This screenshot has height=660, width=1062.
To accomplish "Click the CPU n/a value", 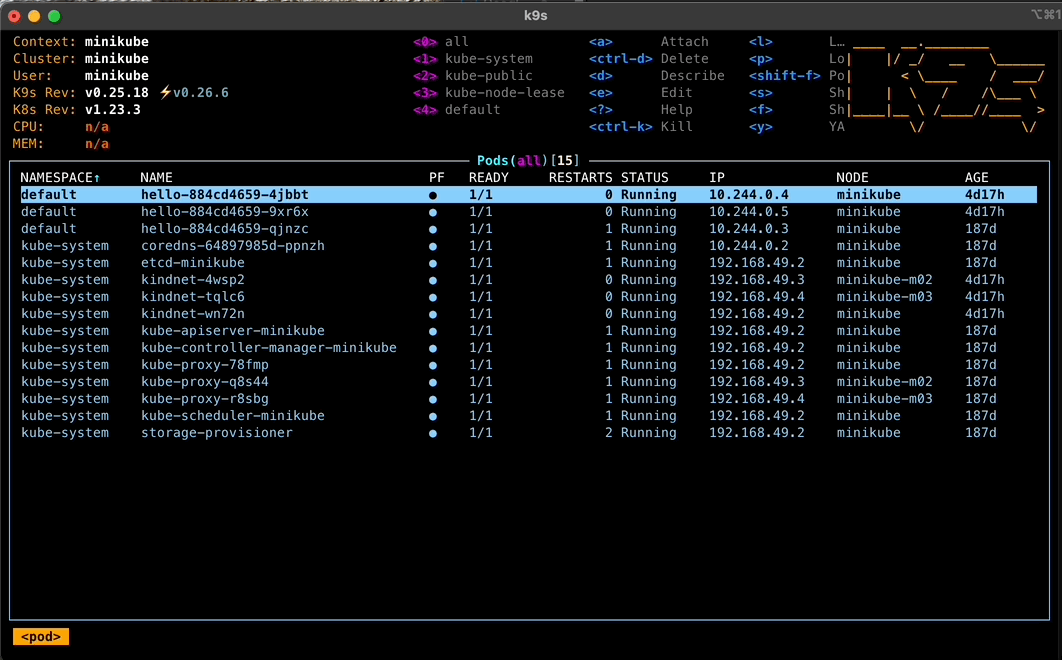I will click(x=97, y=126).
